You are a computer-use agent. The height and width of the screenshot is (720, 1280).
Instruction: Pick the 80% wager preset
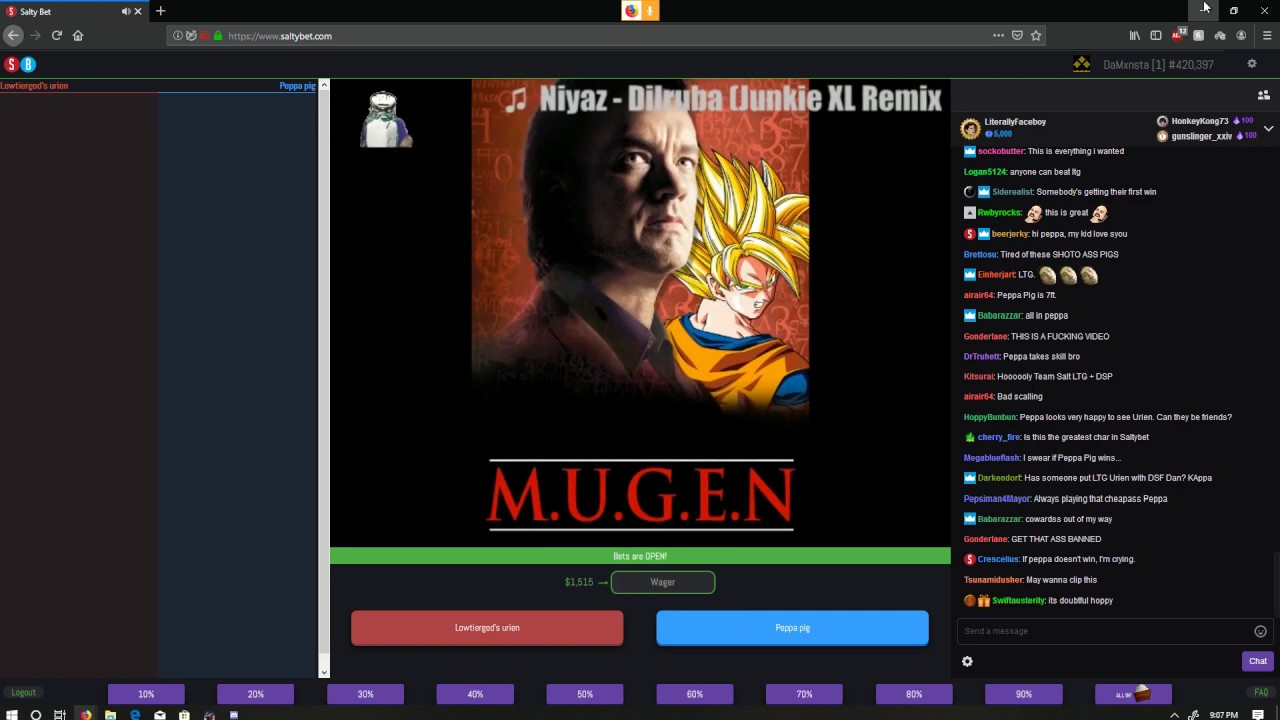[914, 694]
